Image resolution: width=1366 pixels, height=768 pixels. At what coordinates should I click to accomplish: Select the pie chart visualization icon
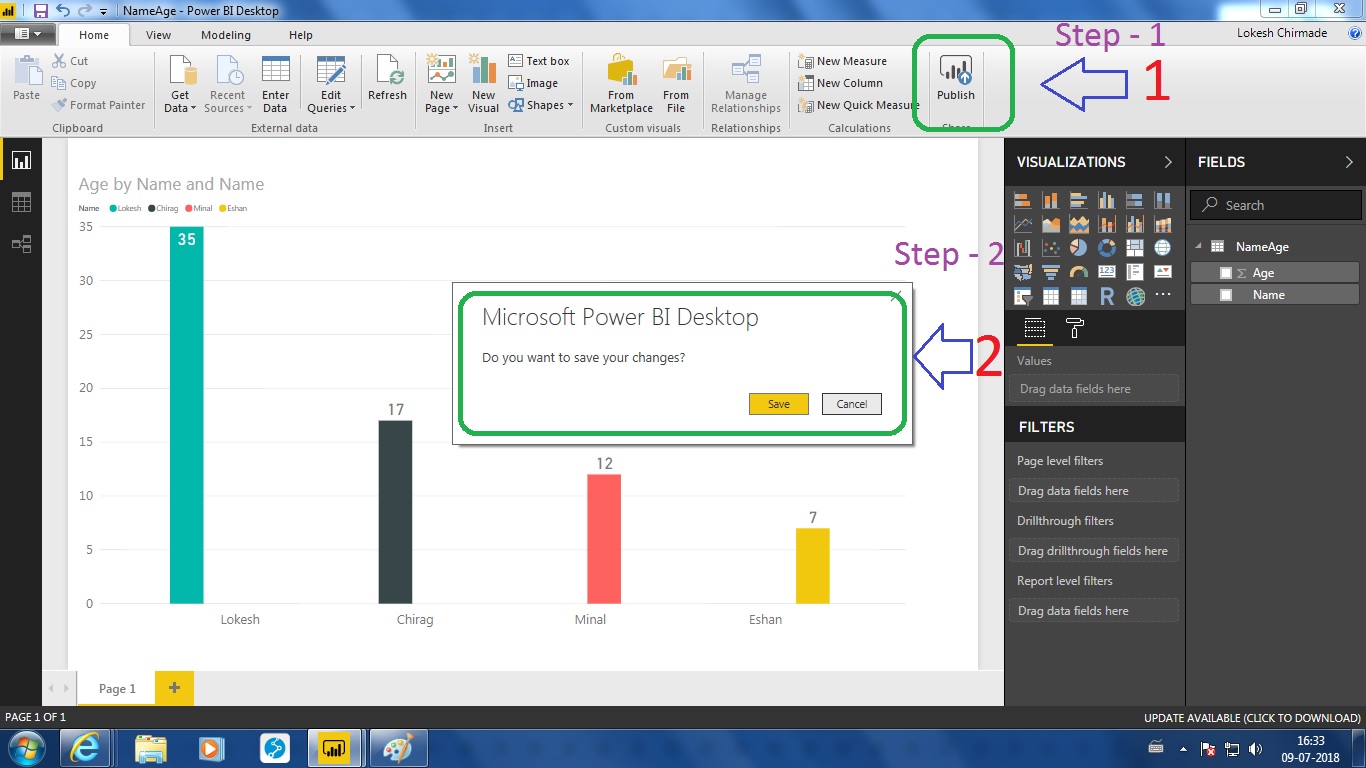(1079, 247)
